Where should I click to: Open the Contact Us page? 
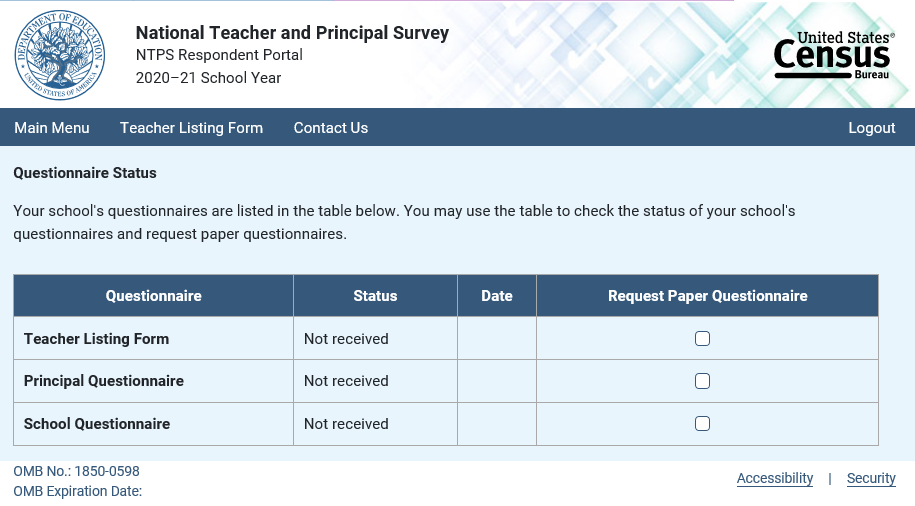click(x=331, y=128)
